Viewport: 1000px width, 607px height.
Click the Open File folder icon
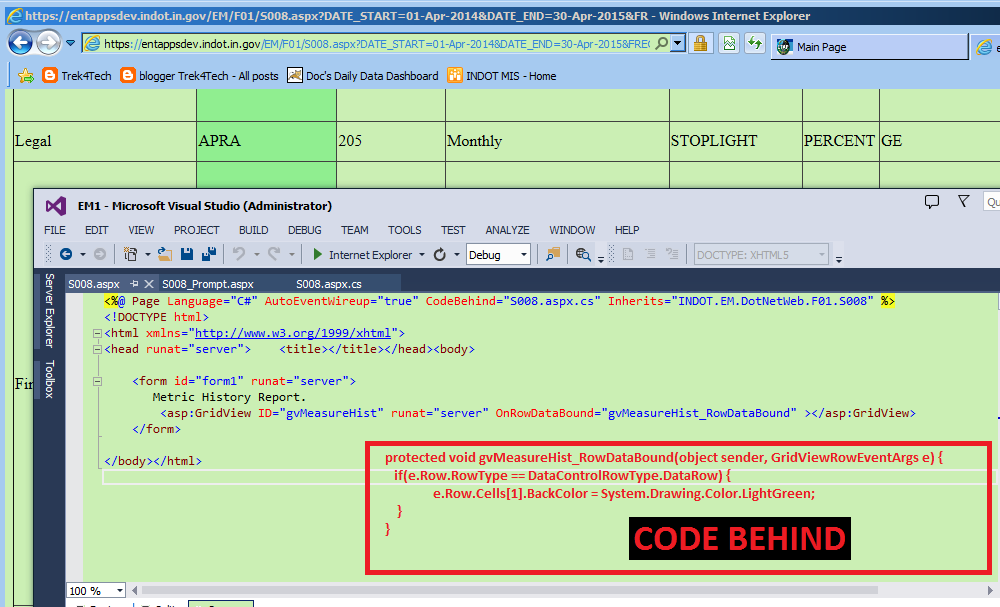click(x=165, y=254)
